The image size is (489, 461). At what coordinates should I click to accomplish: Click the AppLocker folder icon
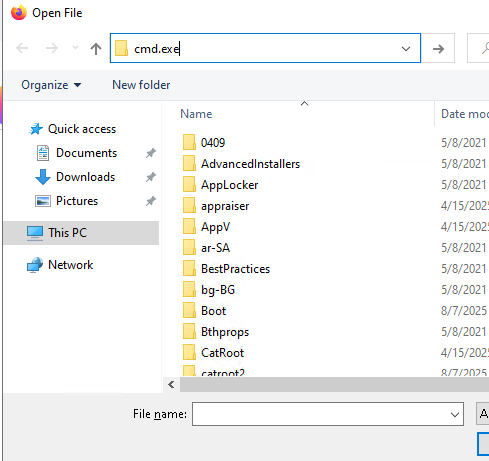click(x=189, y=185)
